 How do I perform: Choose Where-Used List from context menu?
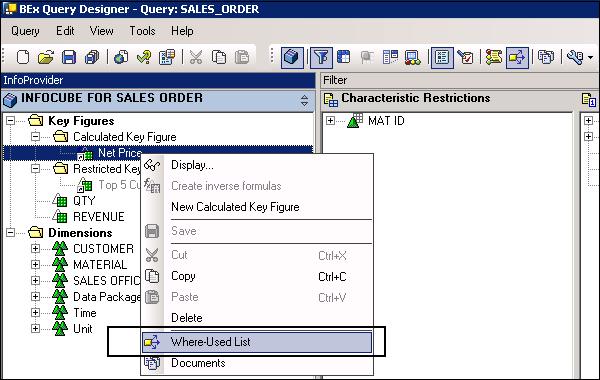[x=257, y=342]
